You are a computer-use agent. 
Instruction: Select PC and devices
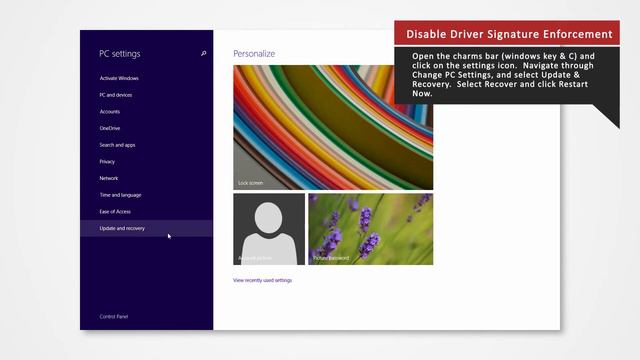point(116,95)
